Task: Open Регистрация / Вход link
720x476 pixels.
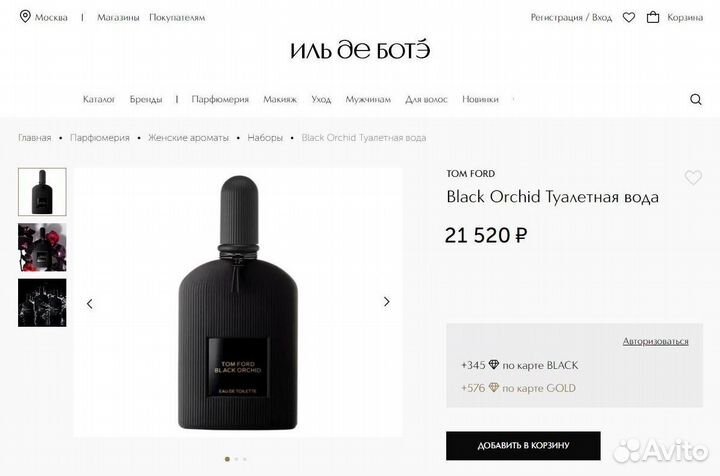Action: pyautogui.click(x=571, y=17)
